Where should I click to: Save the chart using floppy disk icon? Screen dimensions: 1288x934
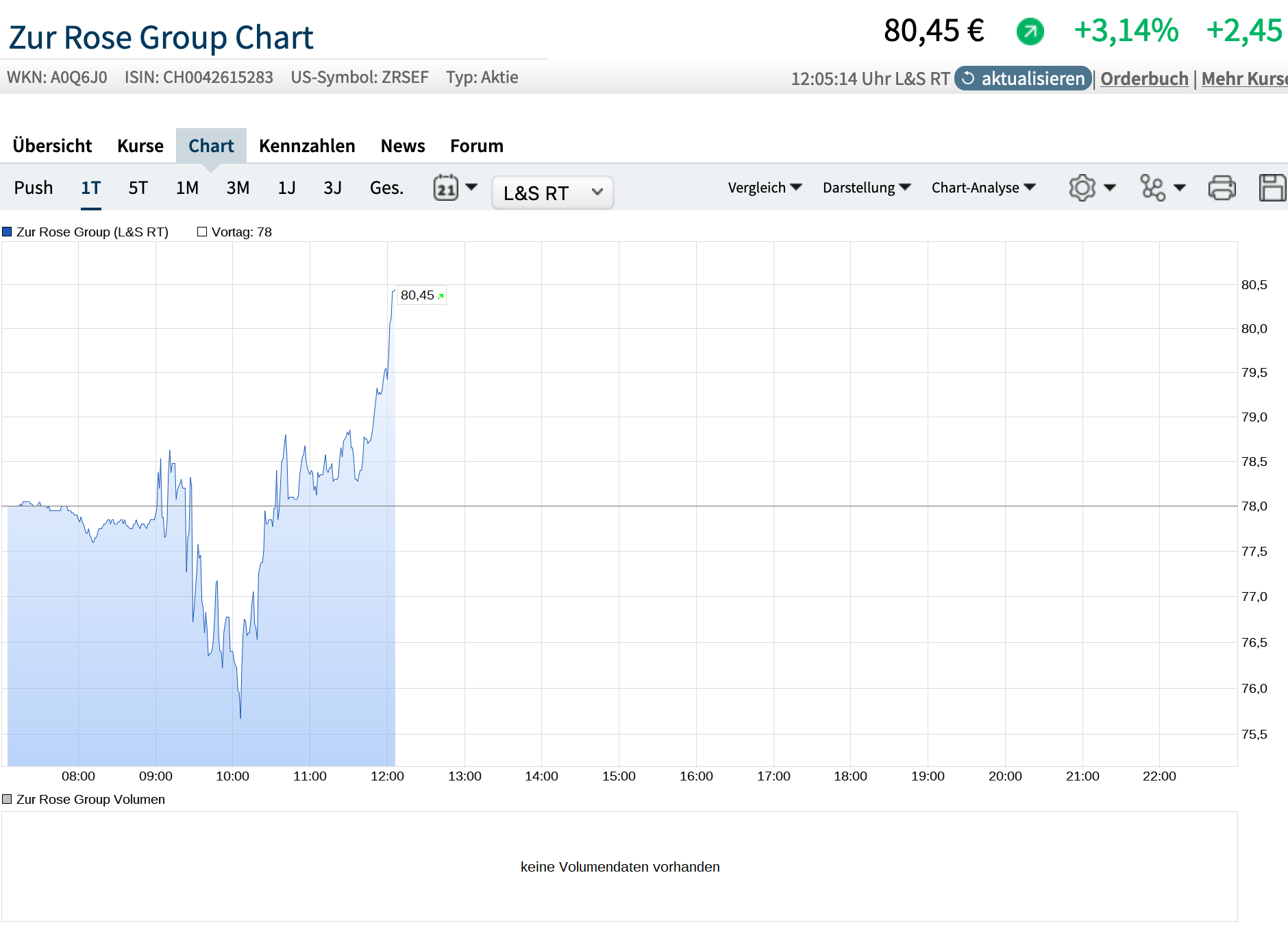[1272, 188]
